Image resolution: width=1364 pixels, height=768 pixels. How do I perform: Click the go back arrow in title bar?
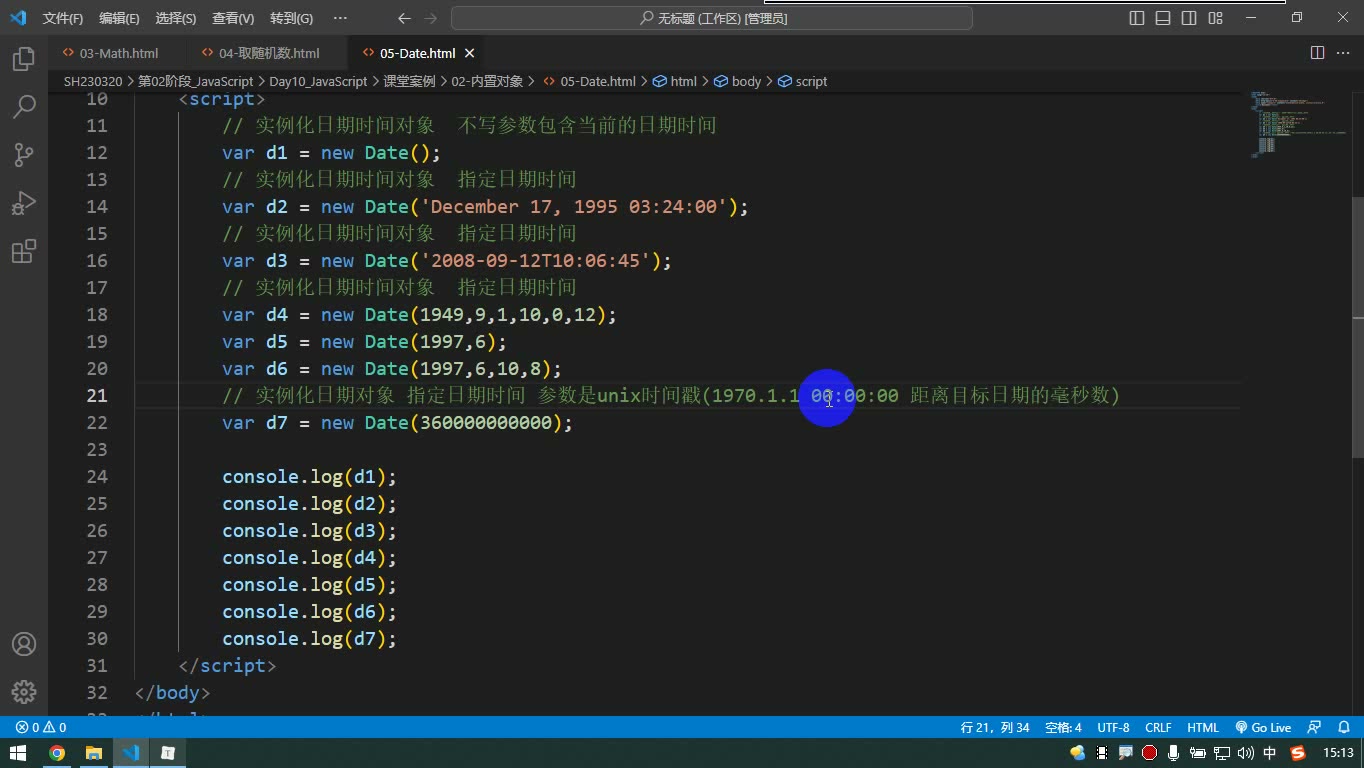404,18
